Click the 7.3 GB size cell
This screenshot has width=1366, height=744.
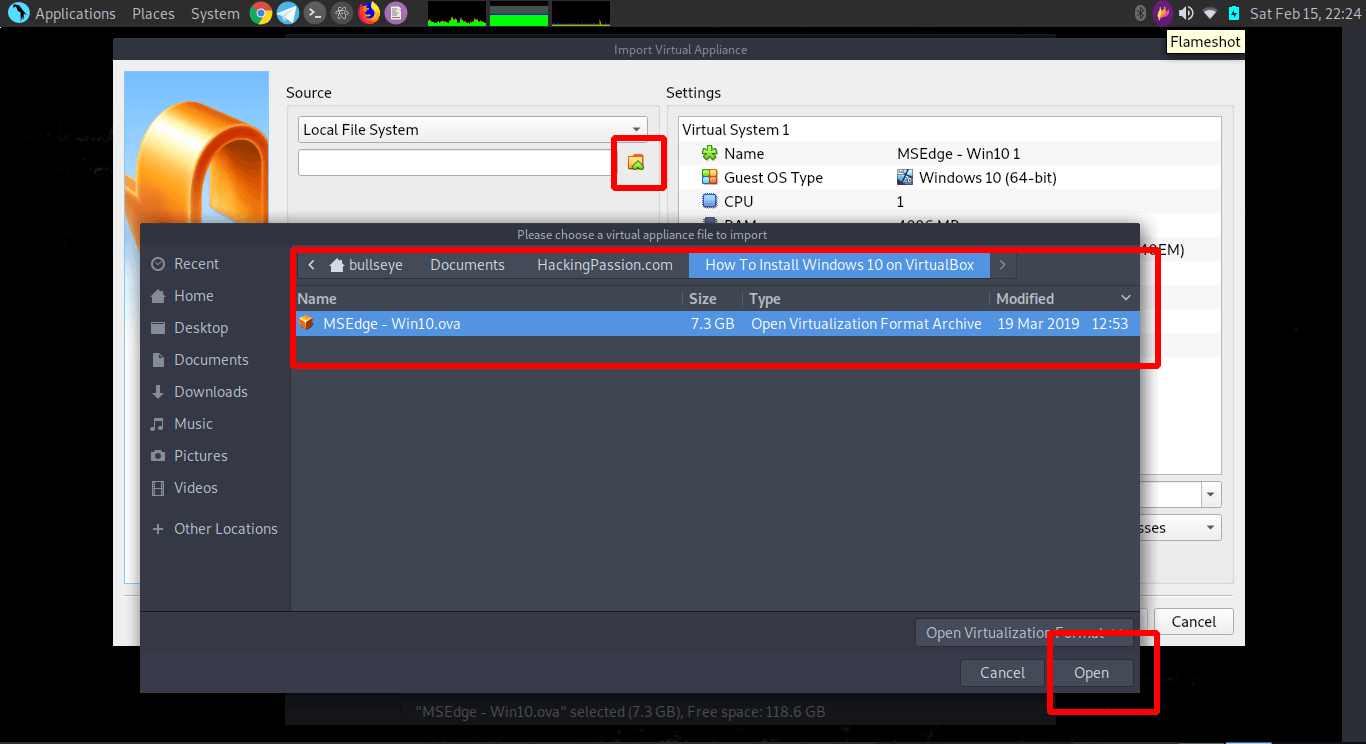[712, 323]
